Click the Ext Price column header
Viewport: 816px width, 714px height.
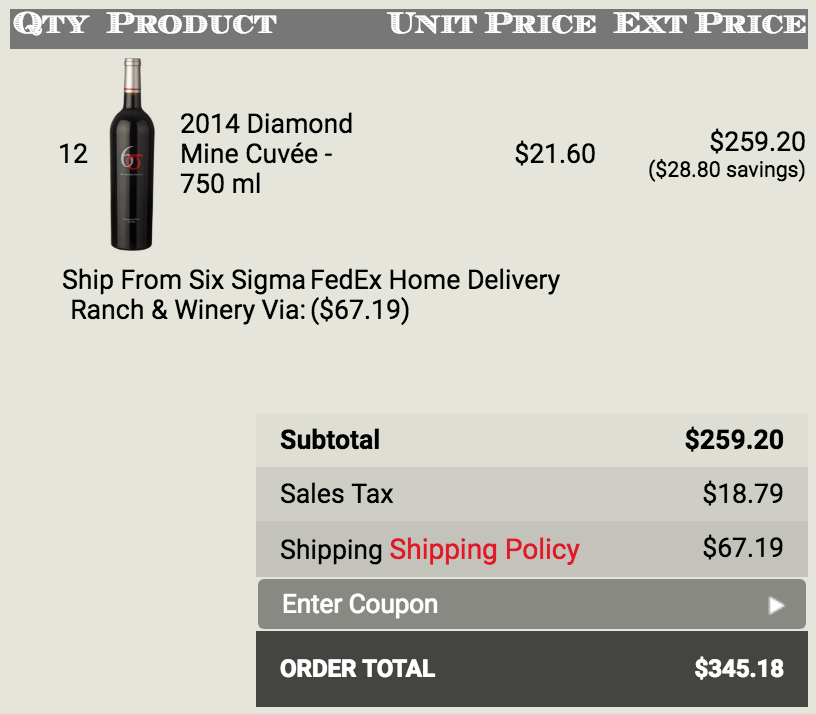pyautogui.click(x=710, y=24)
